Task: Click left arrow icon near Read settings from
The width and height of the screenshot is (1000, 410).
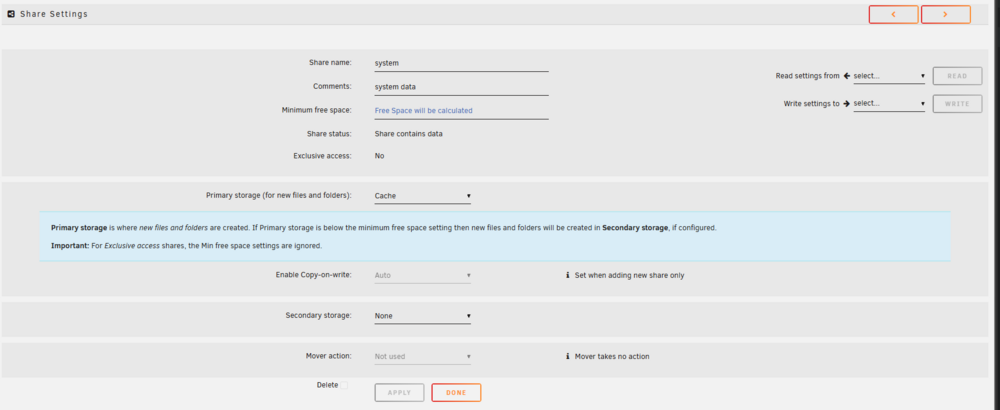Action: point(847,76)
